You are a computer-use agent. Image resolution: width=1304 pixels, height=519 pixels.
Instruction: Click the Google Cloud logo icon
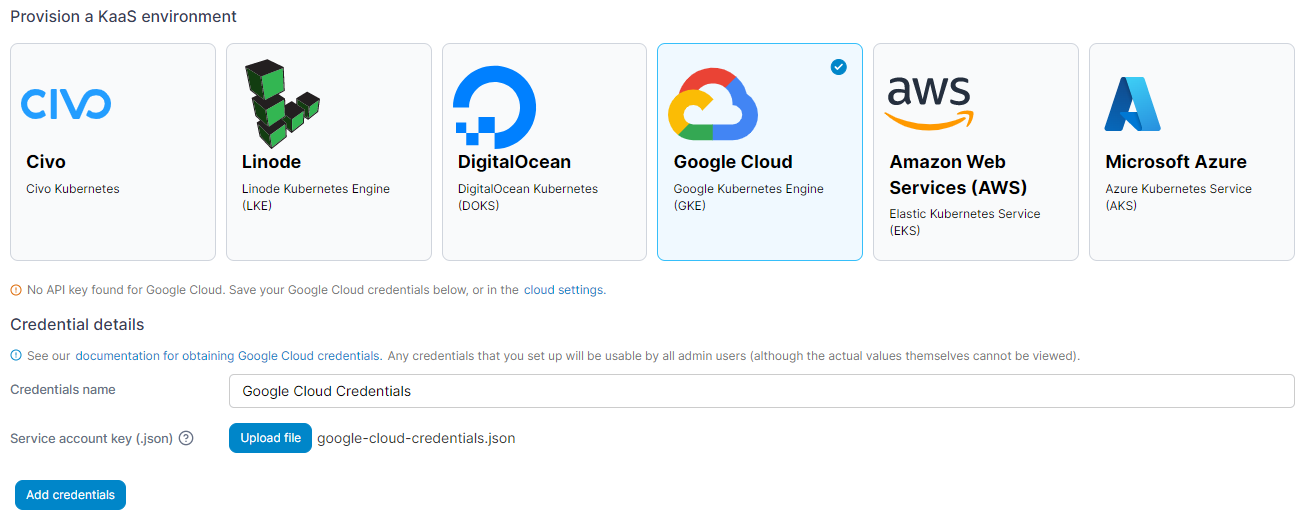[713, 104]
